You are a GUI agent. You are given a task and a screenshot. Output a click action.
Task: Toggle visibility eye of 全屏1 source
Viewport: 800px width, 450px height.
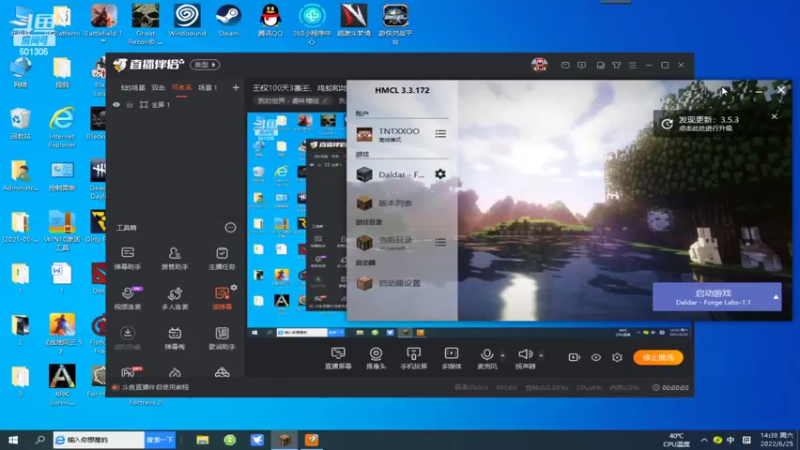tap(116, 105)
